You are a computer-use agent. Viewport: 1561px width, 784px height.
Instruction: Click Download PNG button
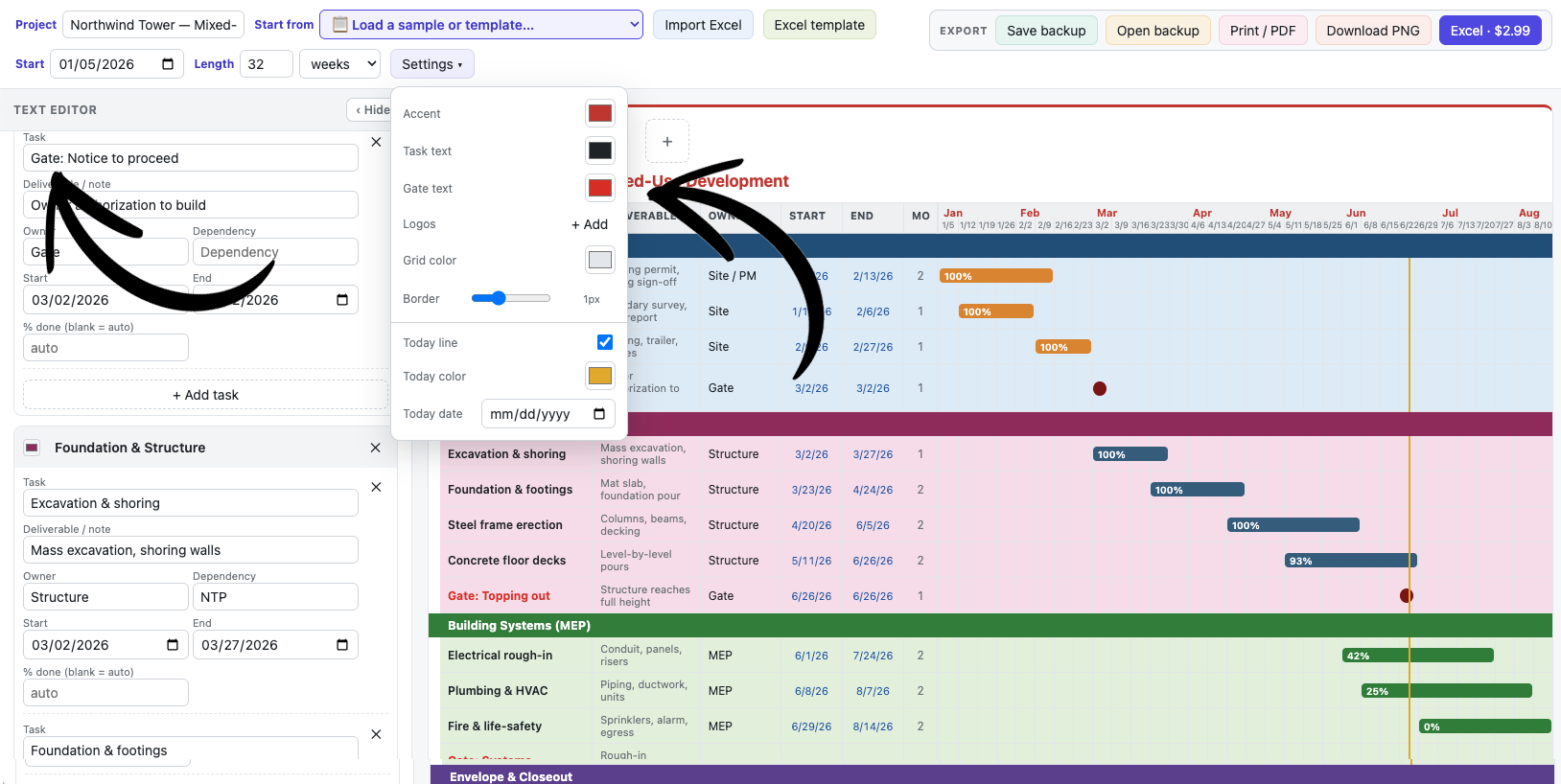(x=1373, y=31)
